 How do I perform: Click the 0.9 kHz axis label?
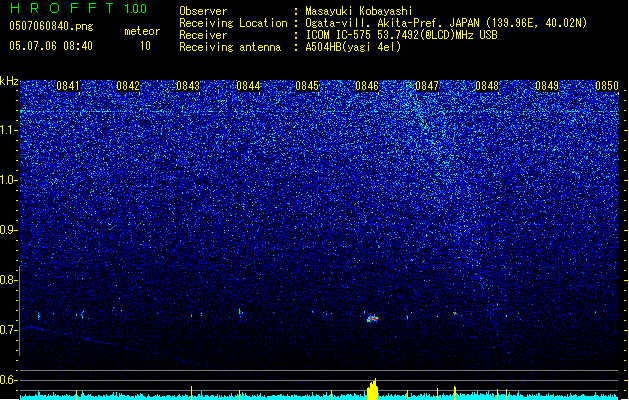click(x=9, y=230)
